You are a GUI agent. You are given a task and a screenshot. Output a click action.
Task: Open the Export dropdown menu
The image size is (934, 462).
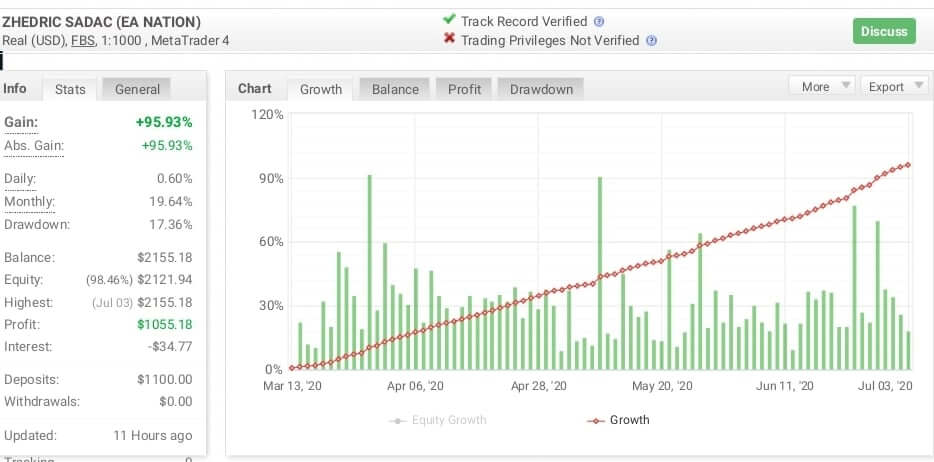pyautogui.click(x=893, y=87)
